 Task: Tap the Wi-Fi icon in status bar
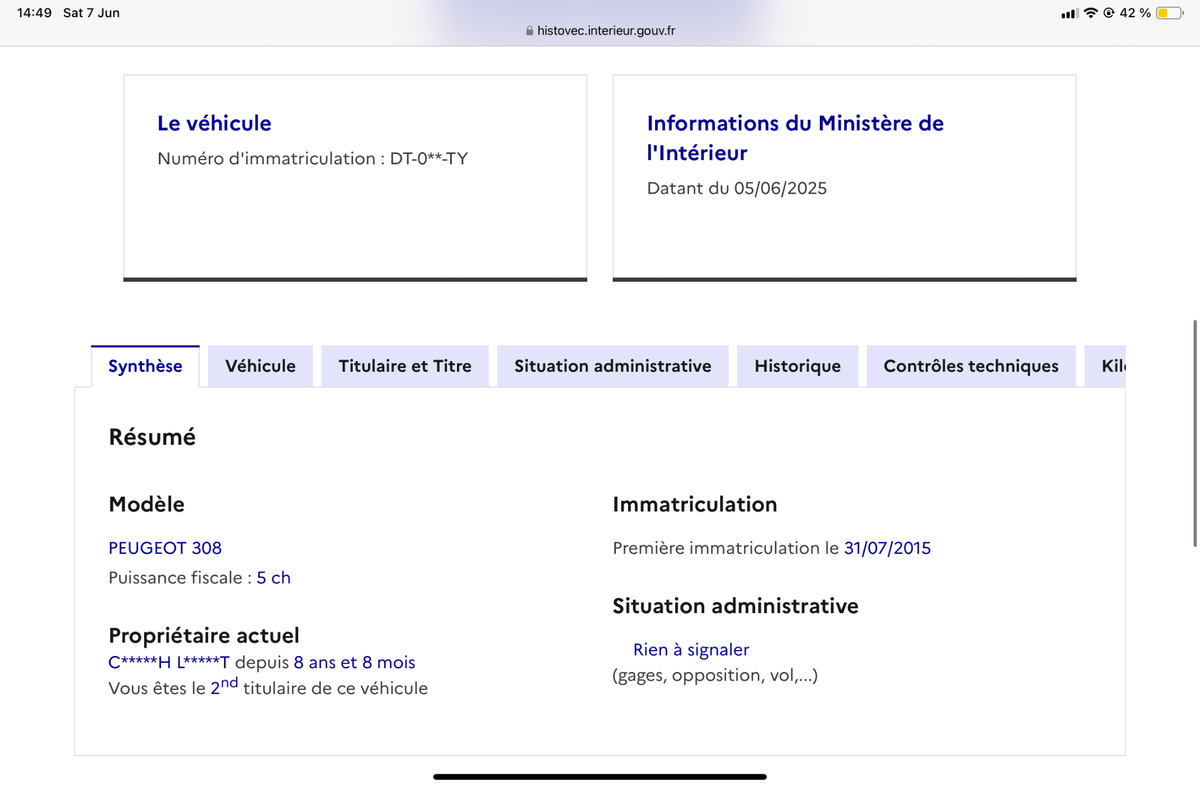tap(1091, 13)
